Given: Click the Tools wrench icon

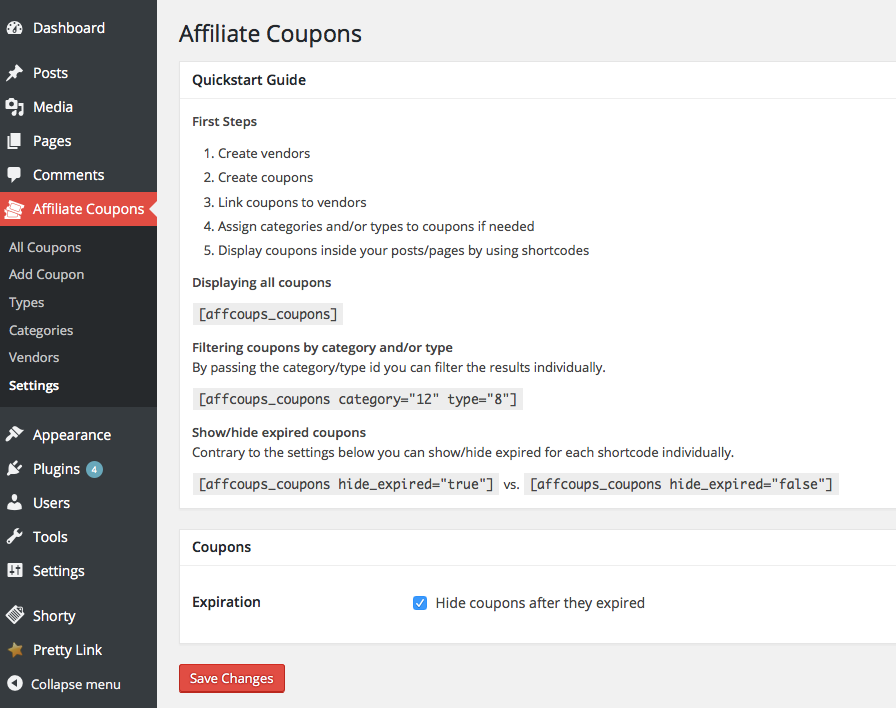Looking at the screenshot, I should 15,537.
